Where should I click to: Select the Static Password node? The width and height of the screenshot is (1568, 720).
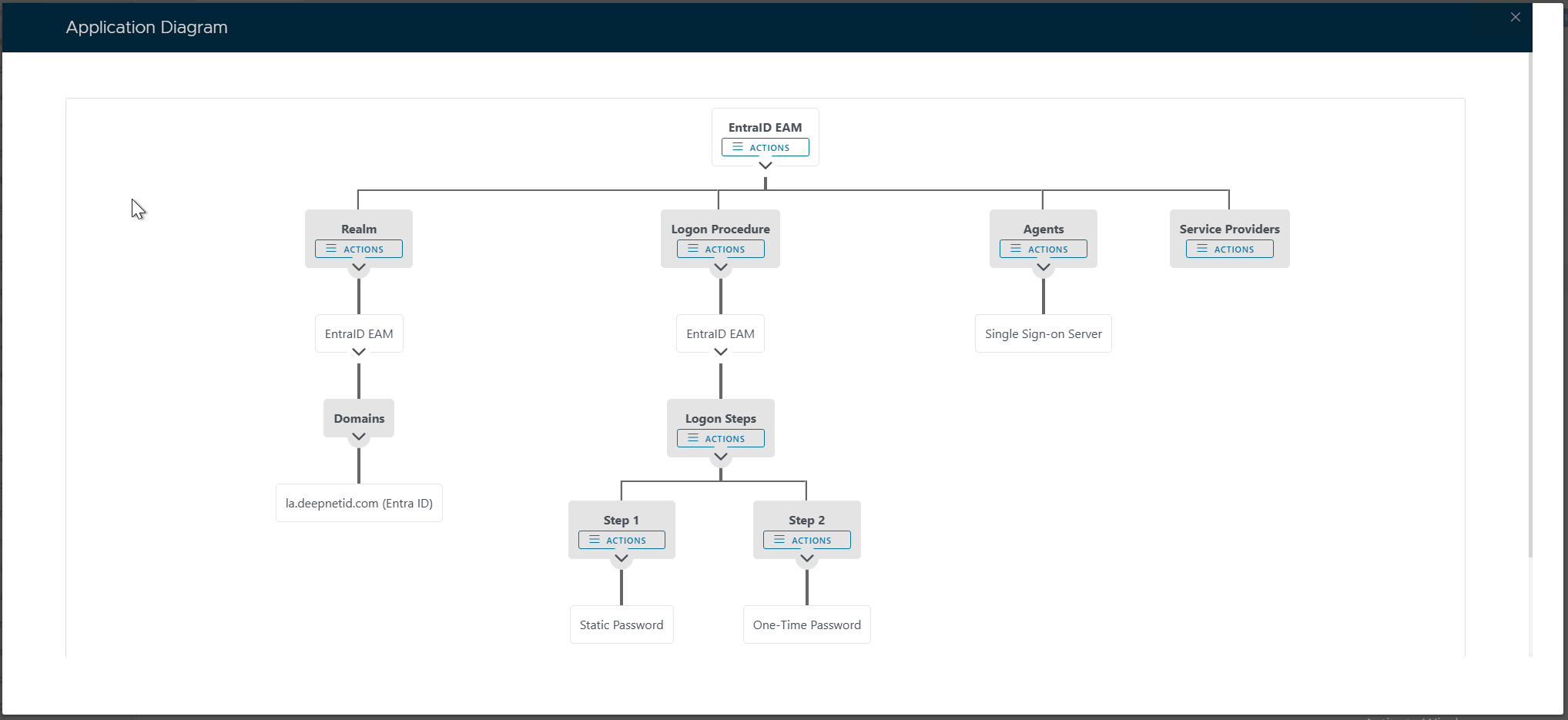click(x=622, y=625)
